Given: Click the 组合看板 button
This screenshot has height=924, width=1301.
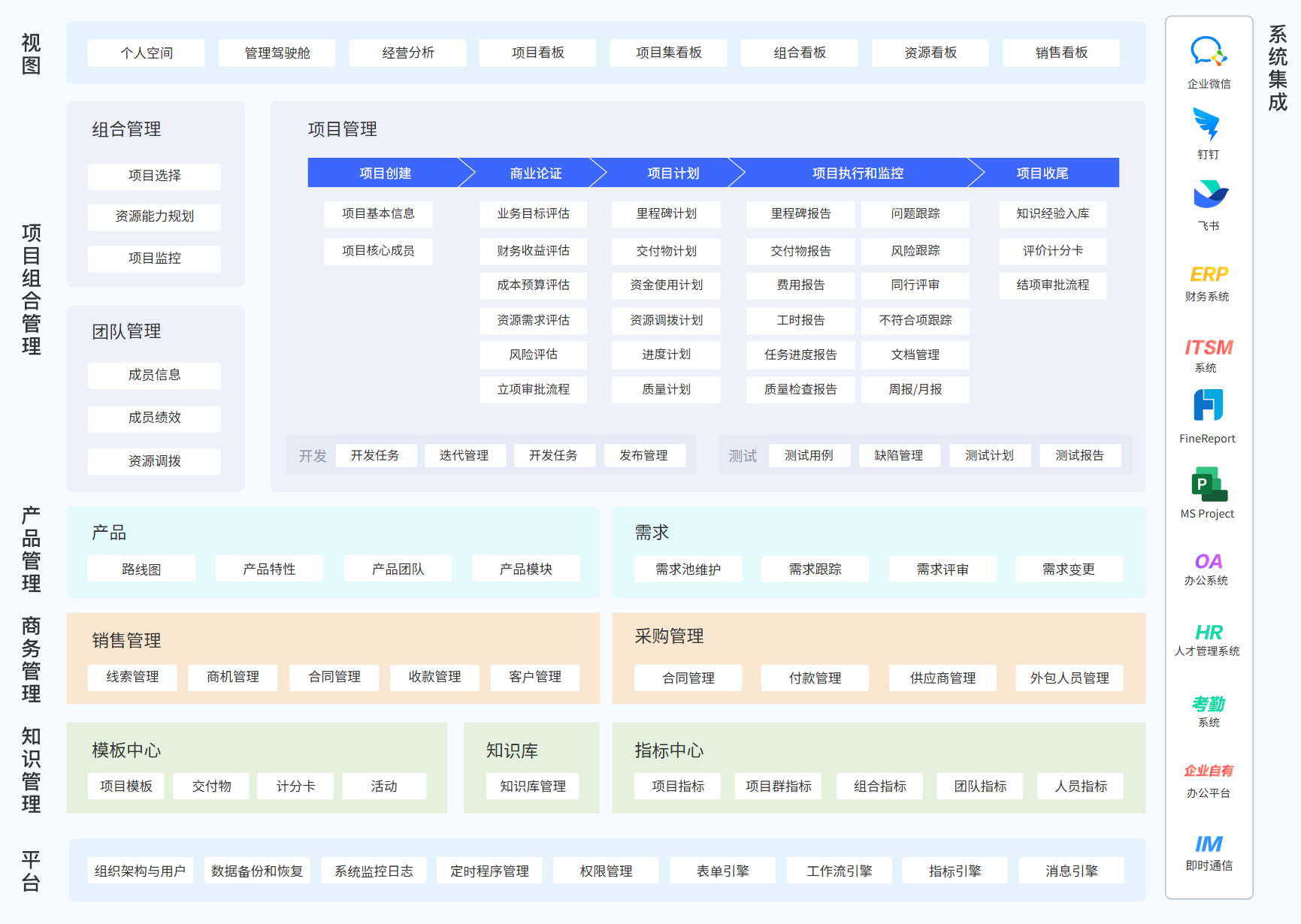Looking at the screenshot, I should coord(800,53).
